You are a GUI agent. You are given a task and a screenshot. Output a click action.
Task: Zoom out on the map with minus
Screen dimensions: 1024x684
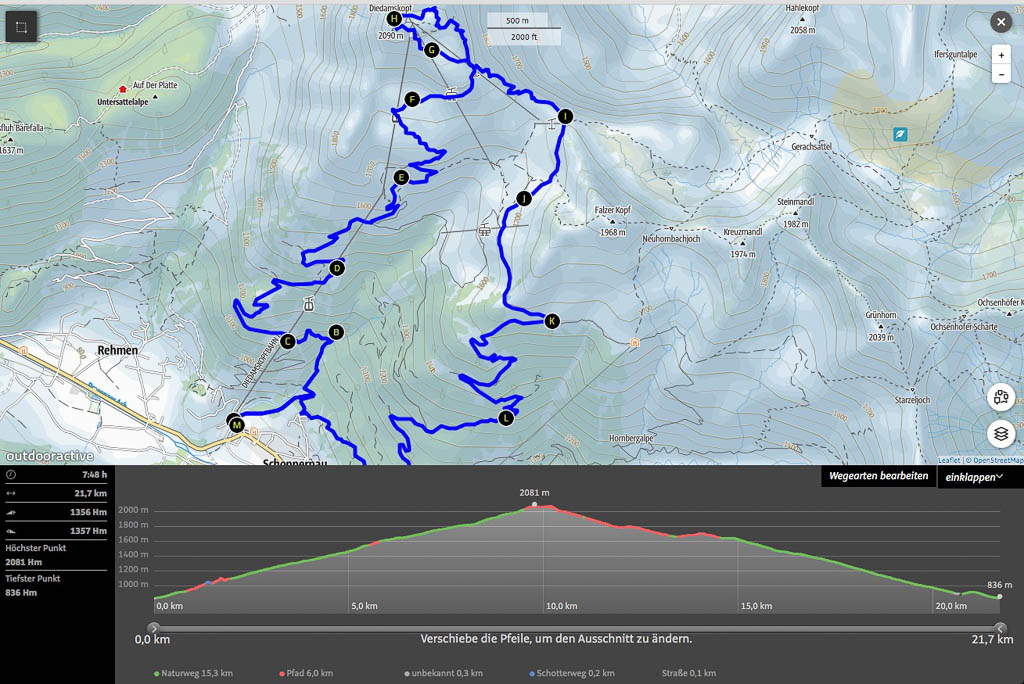[1000, 75]
